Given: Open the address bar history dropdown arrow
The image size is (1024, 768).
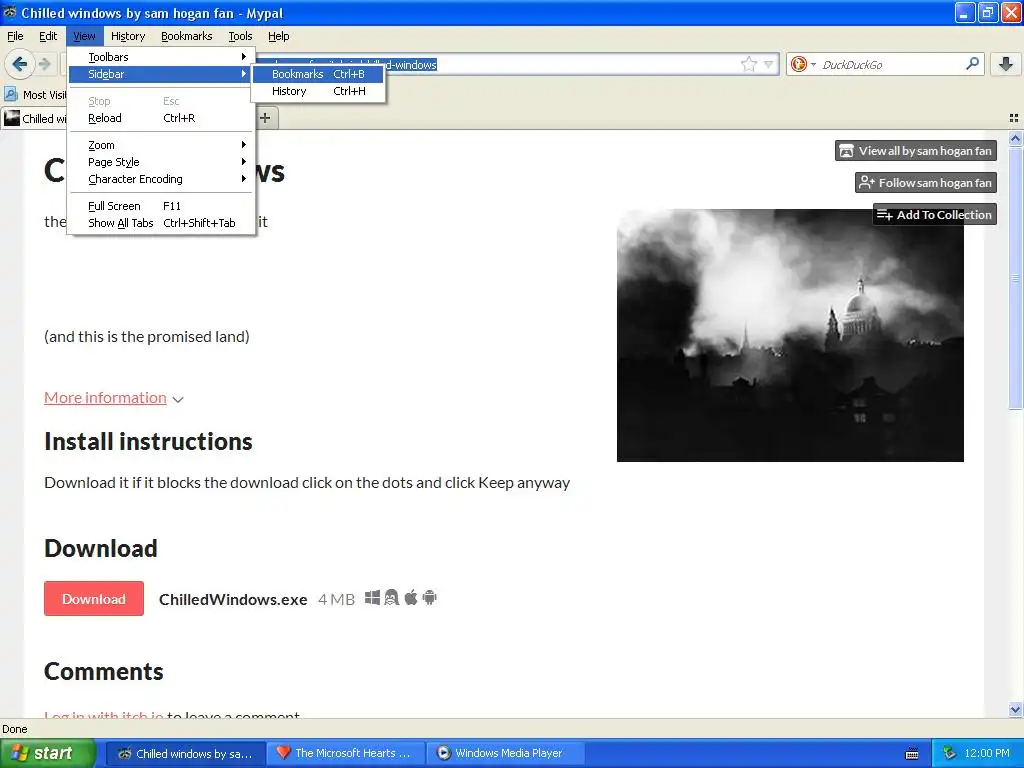Looking at the screenshot, I should point(769,64).
